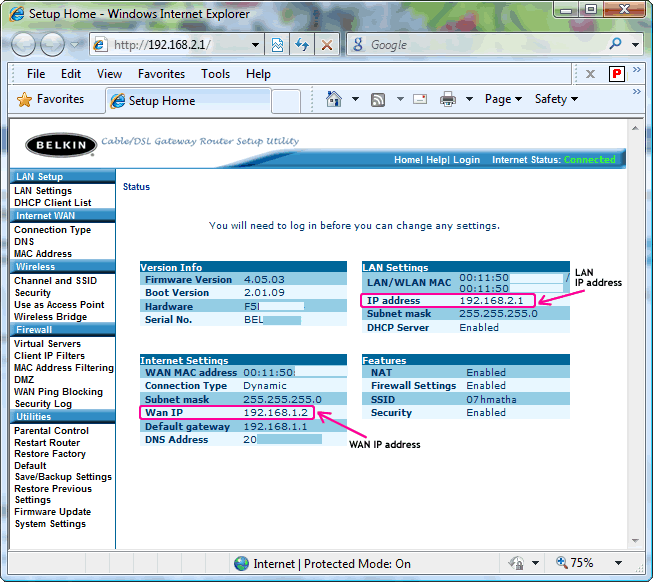The height and width of the screenshot is (582, 653).
Task: Open the DNS sidebar link
Action: (x=24, y=242)
